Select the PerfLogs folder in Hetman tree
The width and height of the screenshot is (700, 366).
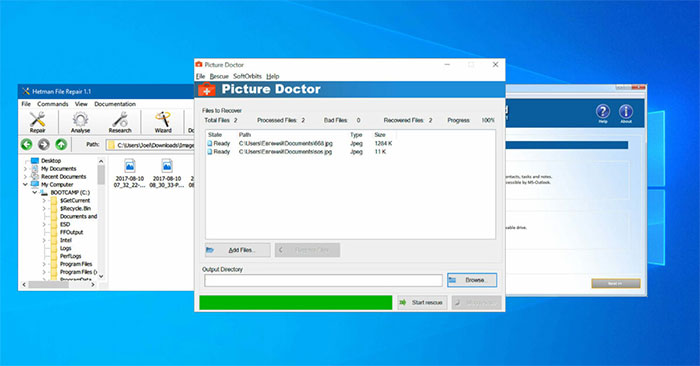(x=71, y=256)
